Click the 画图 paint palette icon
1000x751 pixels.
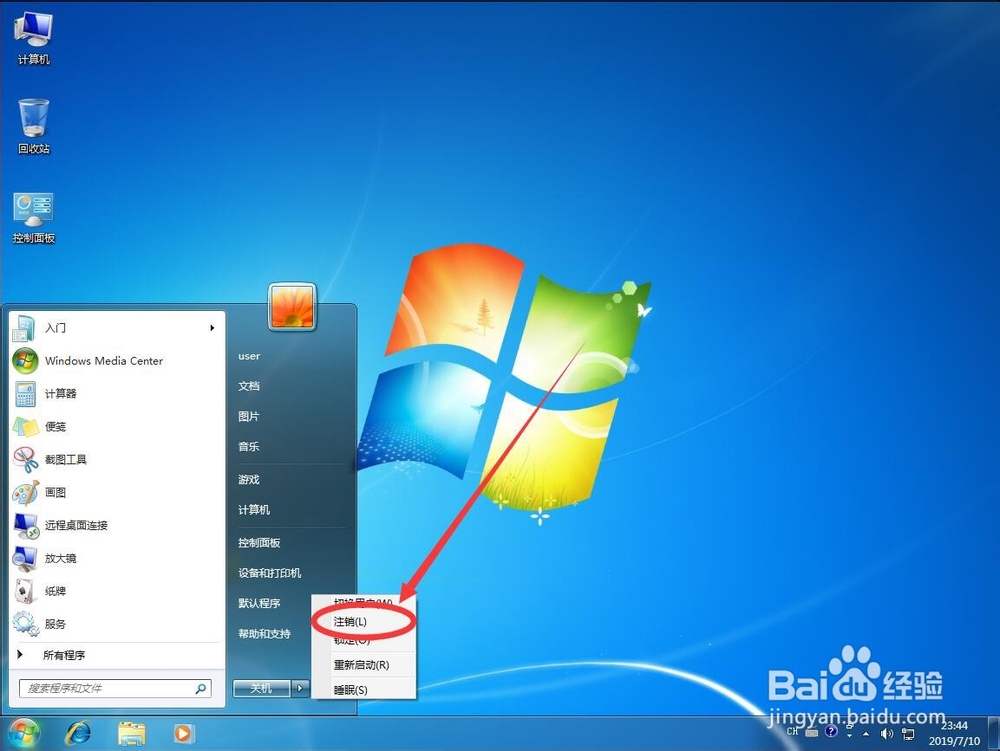point(26,493)
